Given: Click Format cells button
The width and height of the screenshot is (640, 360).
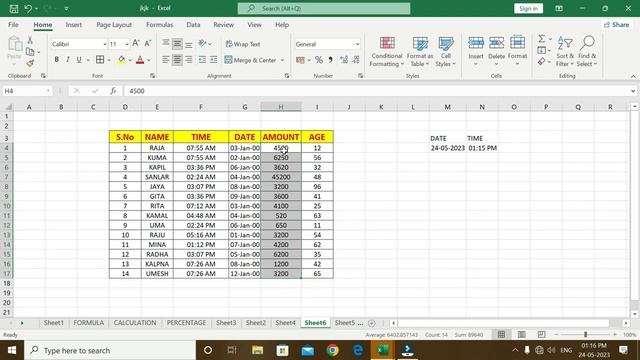Looking at the screenshot, I should pyautogui.click(x=517, y=51).
